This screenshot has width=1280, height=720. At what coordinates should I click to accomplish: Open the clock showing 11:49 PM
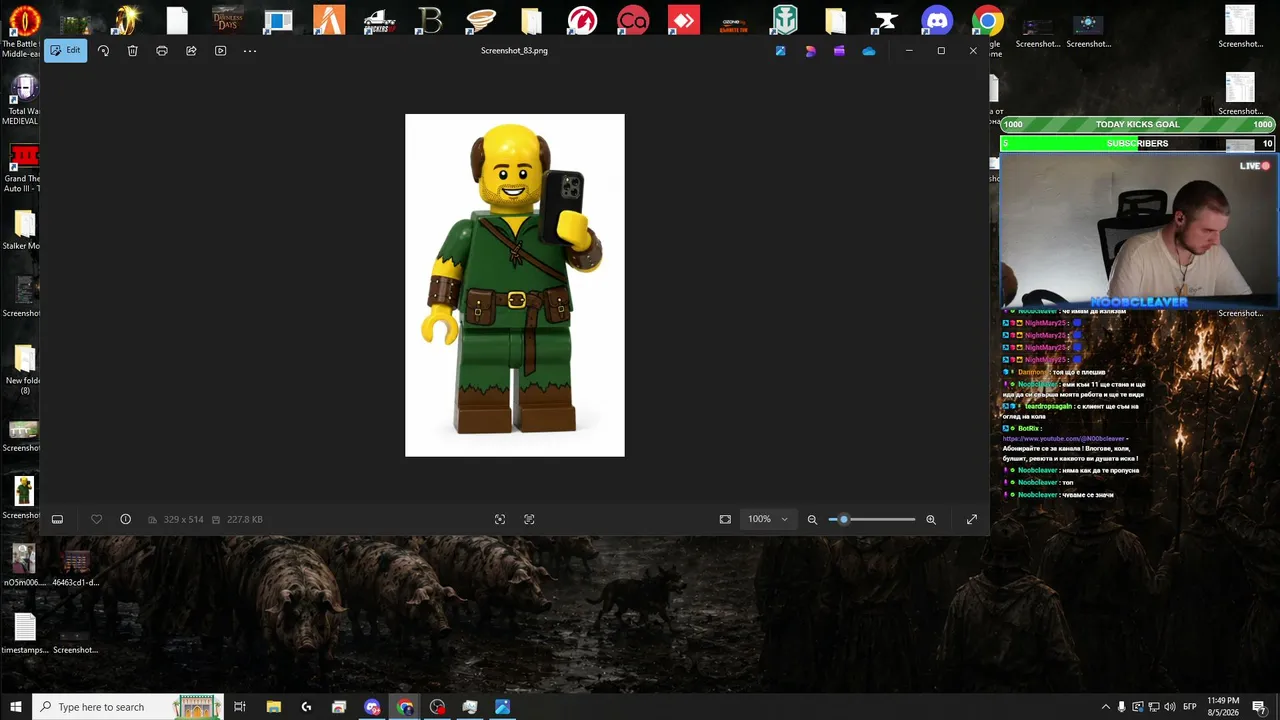(1224, 707)
